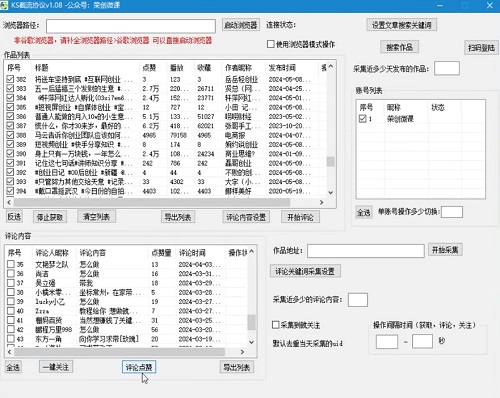Screen dimensions: 500x398
Task: Click 反选 under the works list
Action: pyautogui.click(x=14, y=217)
